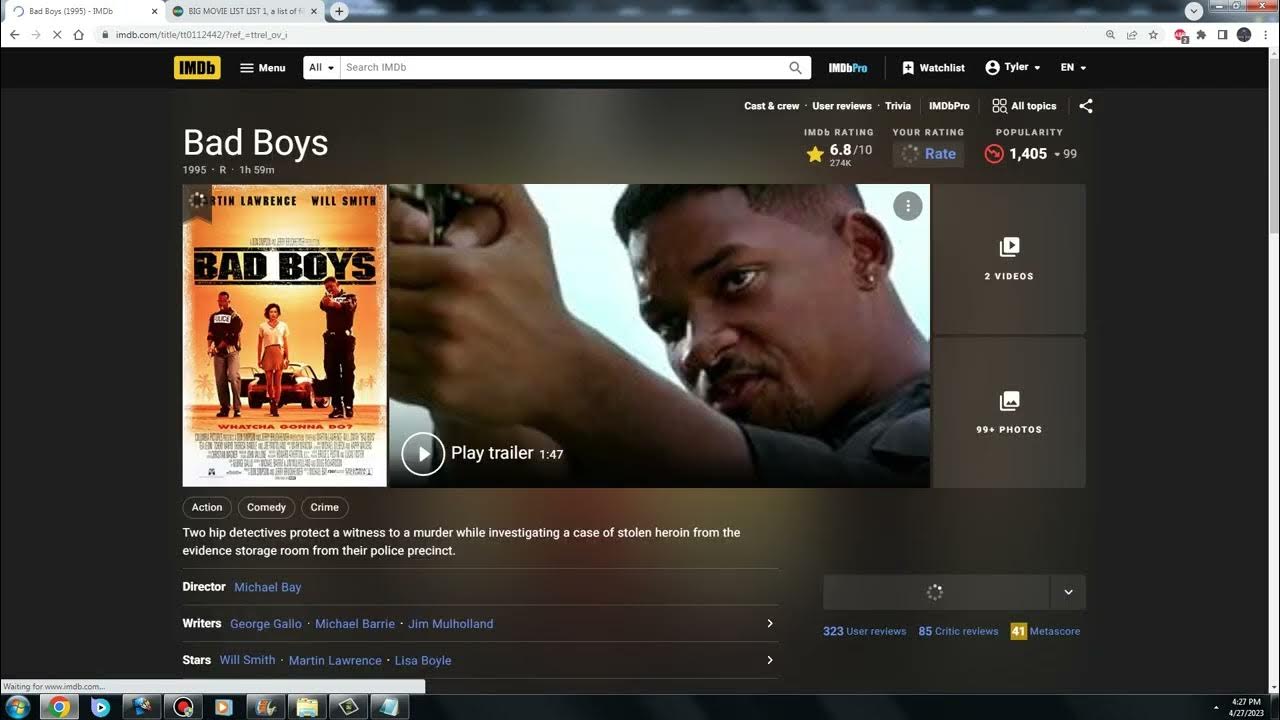Open star Lisa Boyle's page
1280x720 pixels.
423,660
